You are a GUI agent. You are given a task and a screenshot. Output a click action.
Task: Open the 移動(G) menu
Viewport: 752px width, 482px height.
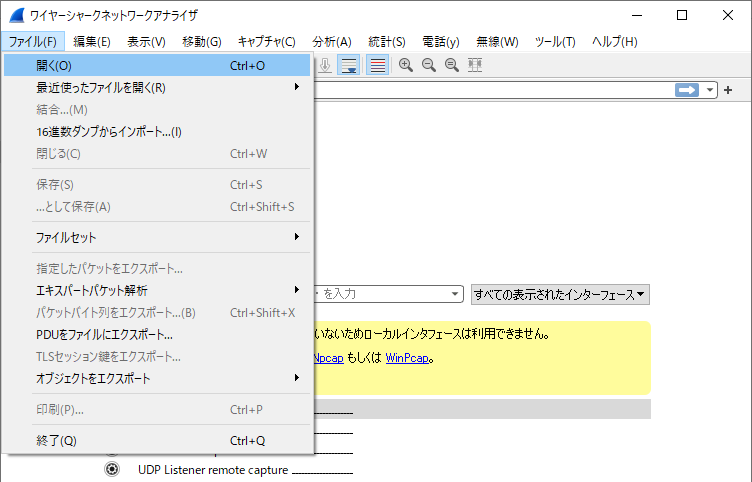(x=201, y=42)
